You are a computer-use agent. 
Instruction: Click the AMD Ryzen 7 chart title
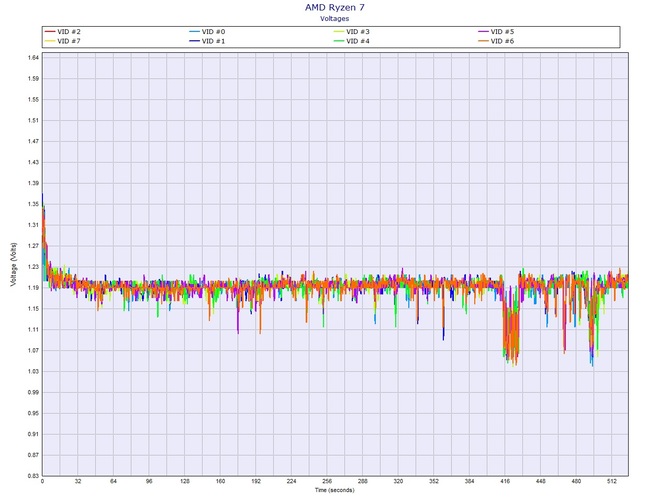click(335, 7)
